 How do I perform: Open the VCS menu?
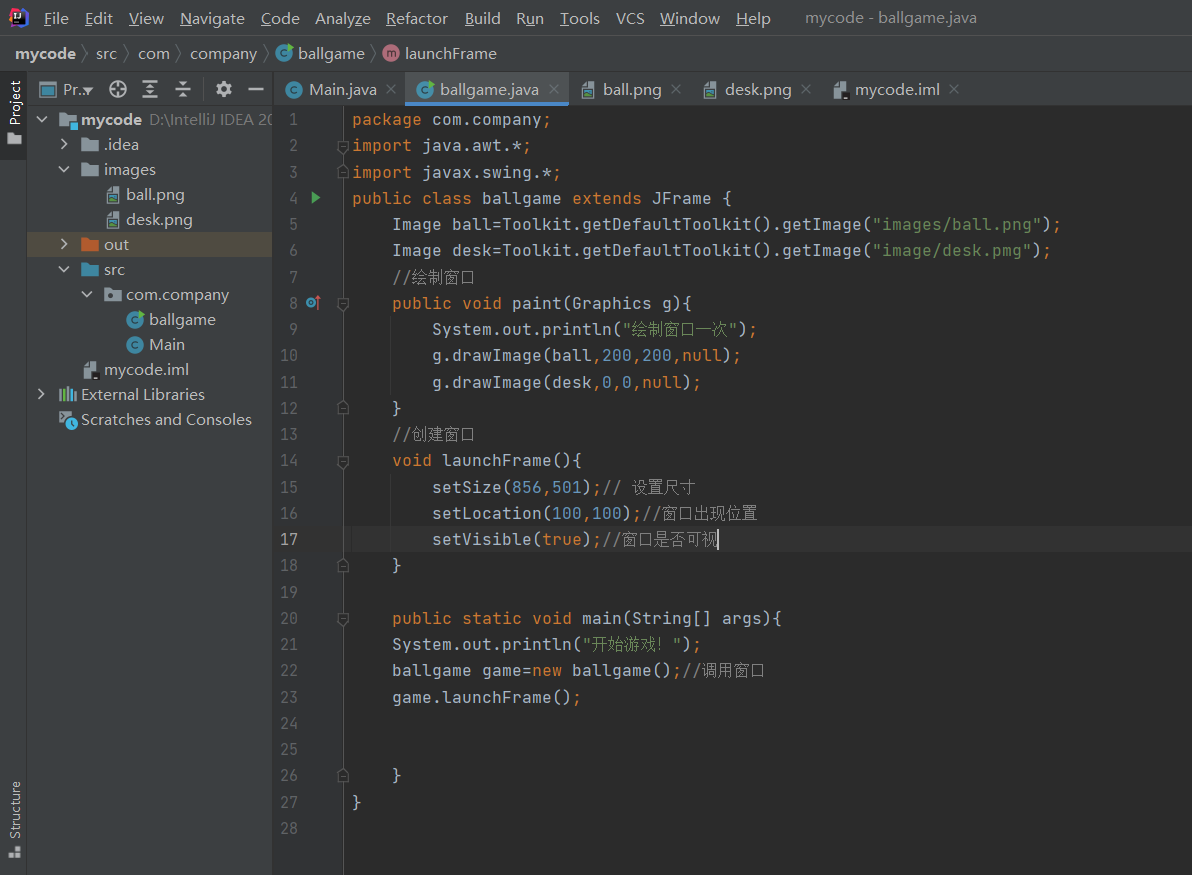(x=630, y=18)
